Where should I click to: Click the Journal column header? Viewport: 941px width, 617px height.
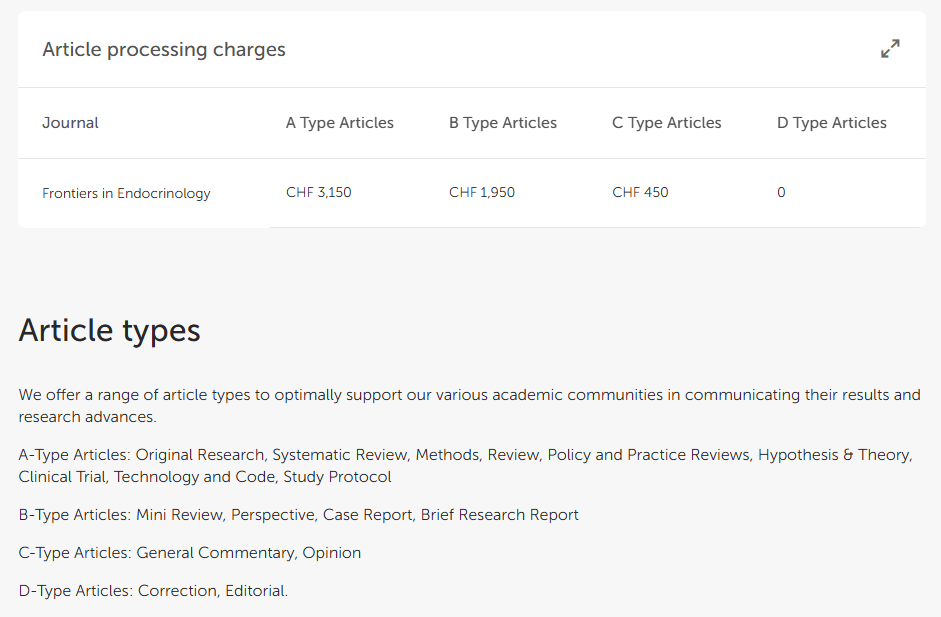(70, 123)
